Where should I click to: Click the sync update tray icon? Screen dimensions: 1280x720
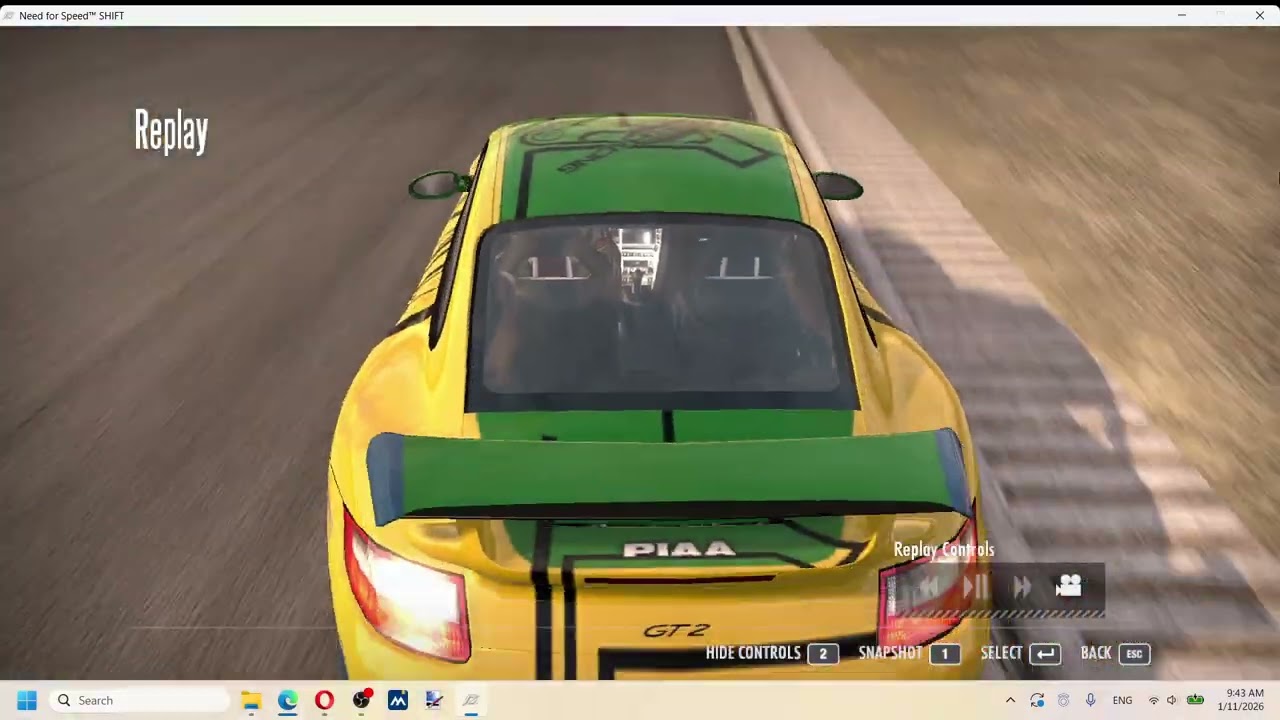click(1037, 700)
